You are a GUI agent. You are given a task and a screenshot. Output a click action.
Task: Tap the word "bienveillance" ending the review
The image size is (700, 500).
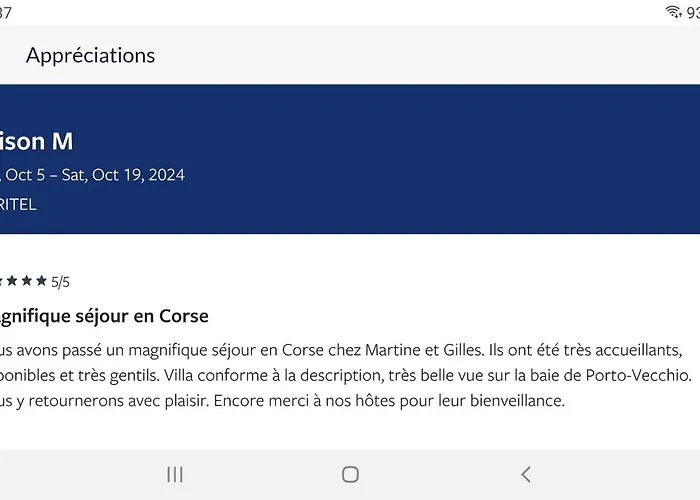click(x=512, y=401)
